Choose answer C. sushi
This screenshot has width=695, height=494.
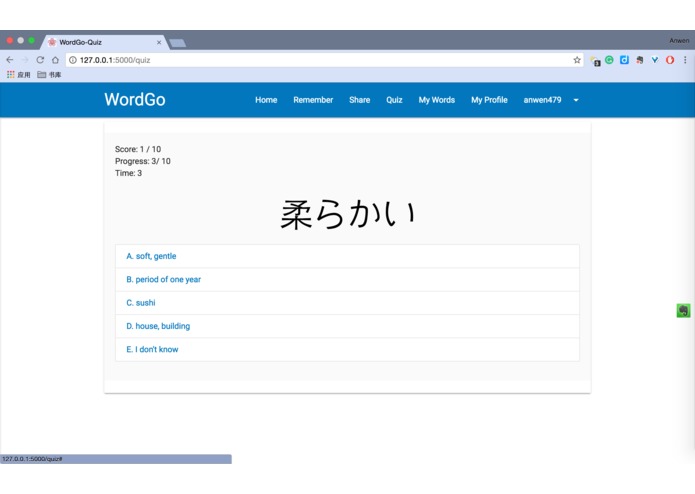[347, 303]
